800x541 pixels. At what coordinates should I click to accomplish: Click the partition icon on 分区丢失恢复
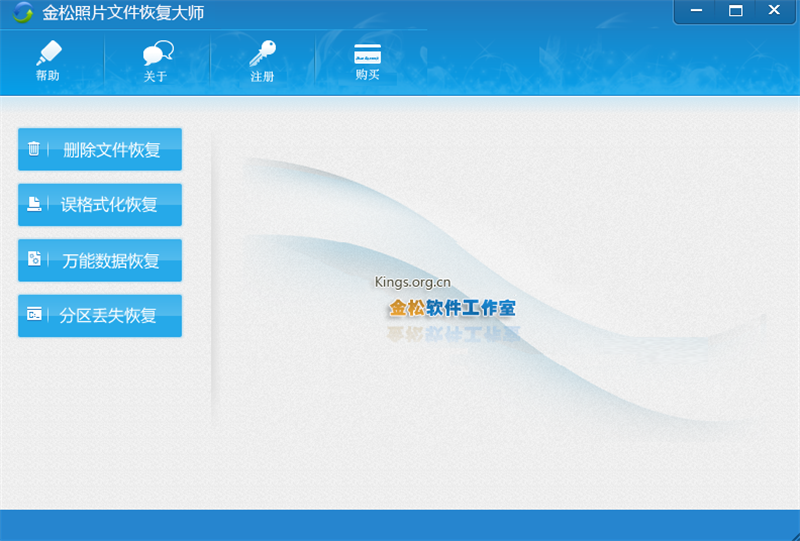(x=34, y=314)
